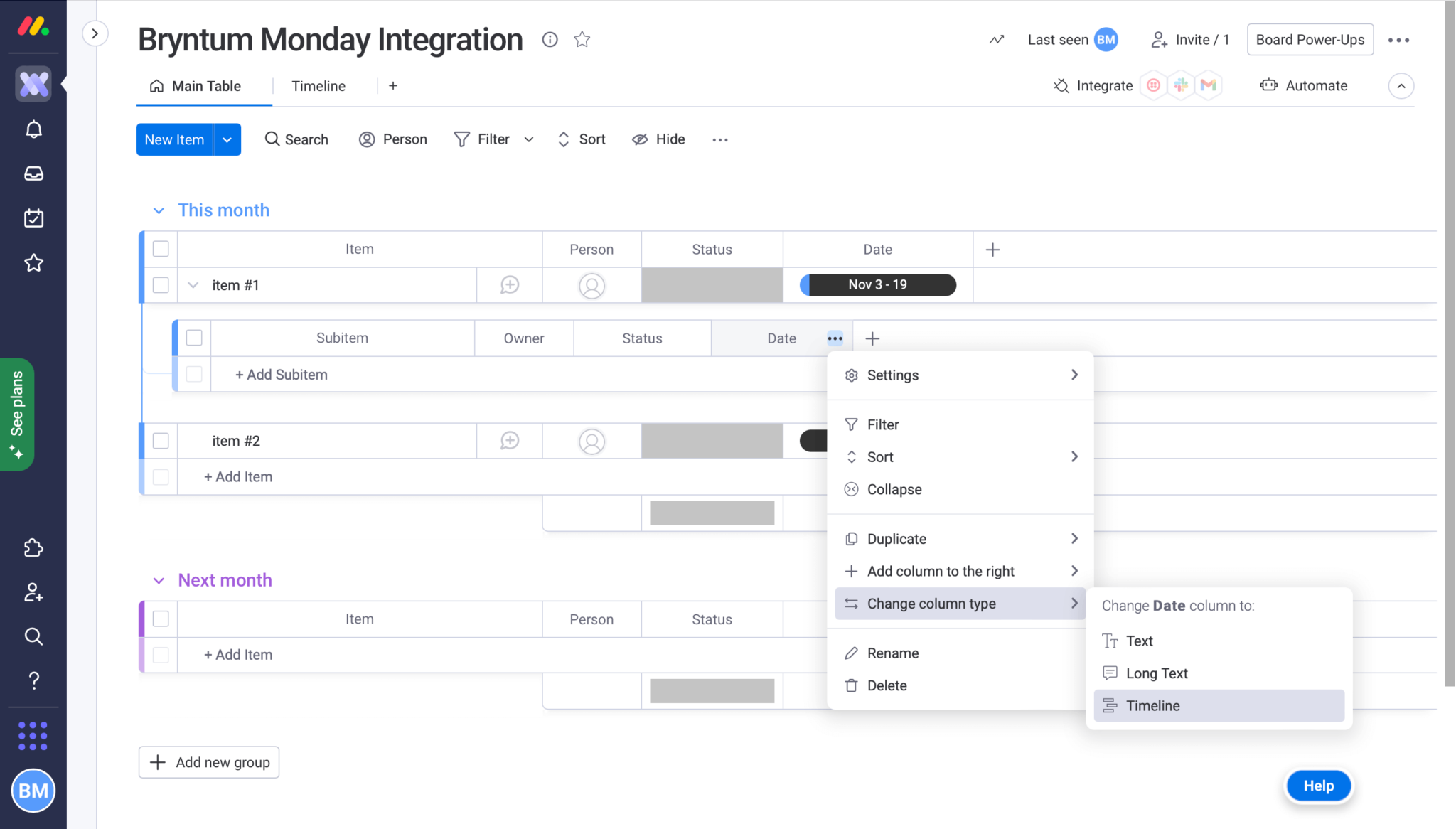Click Add new group button
1456x829 pixels.
pyautogui.click(x=209, y=762)
